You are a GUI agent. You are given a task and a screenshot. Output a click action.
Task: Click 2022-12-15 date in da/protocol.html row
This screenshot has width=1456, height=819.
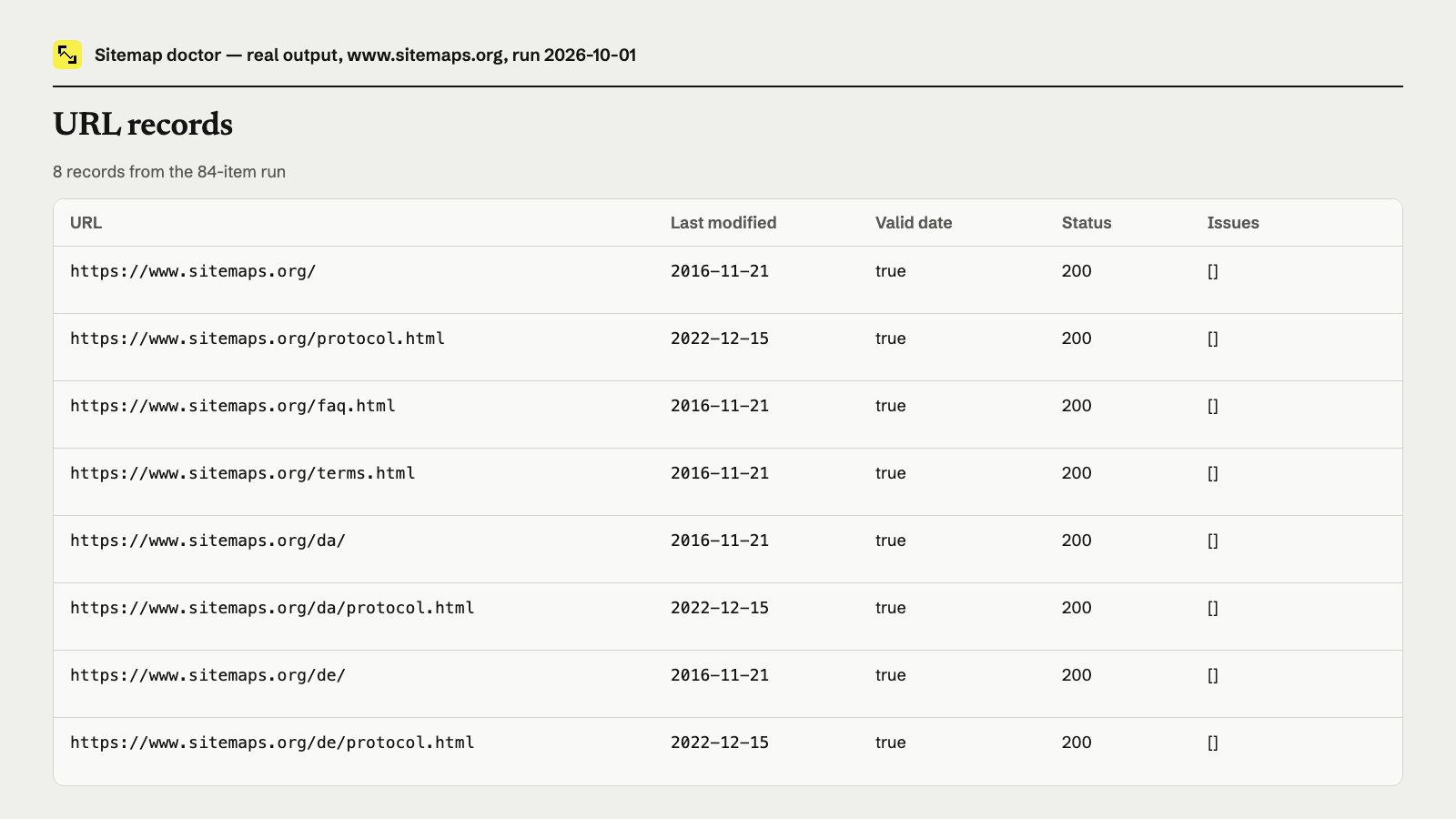(720, 608)
